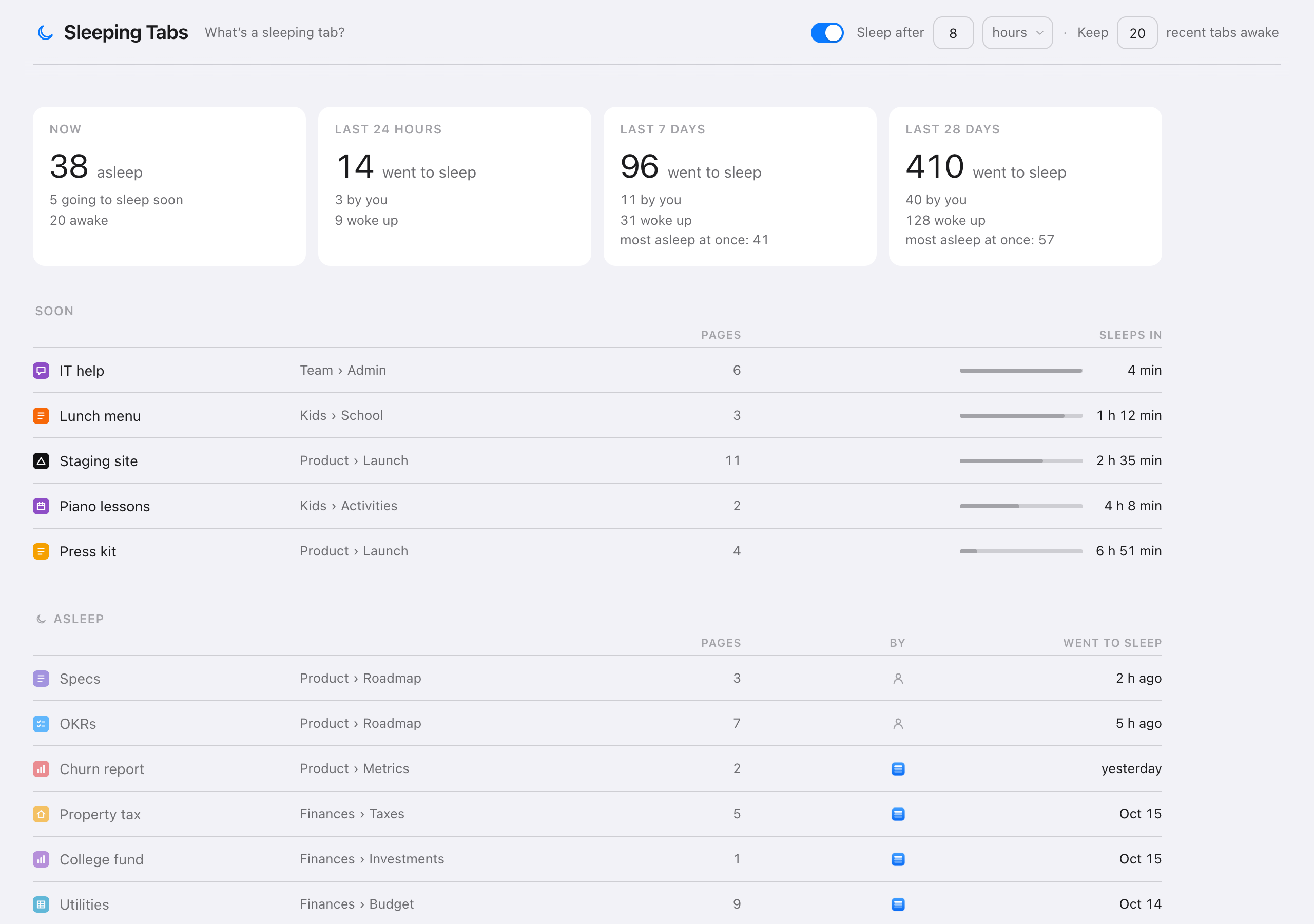This screenshot has height=924, width=1314.
Task: Click the IT help purple chat icon
Action: (41, 371)
